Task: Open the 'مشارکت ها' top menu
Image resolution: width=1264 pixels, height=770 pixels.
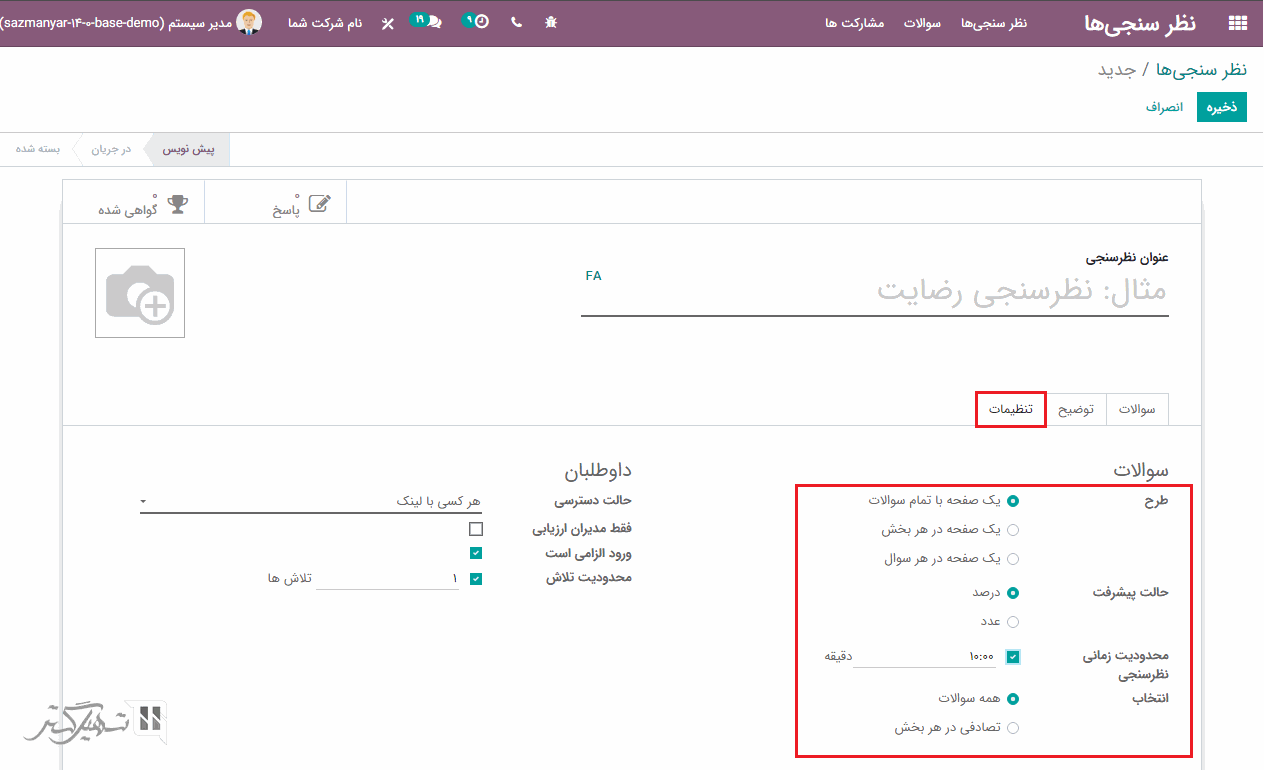Action: 854,23
